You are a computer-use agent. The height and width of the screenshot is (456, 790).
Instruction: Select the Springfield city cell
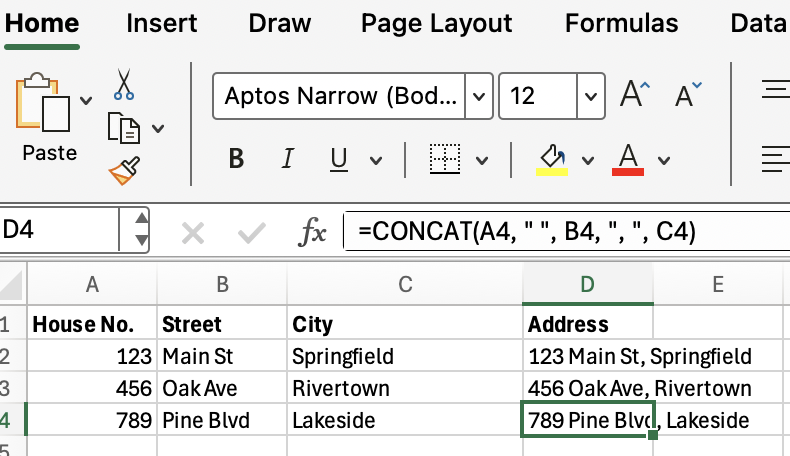405,356
